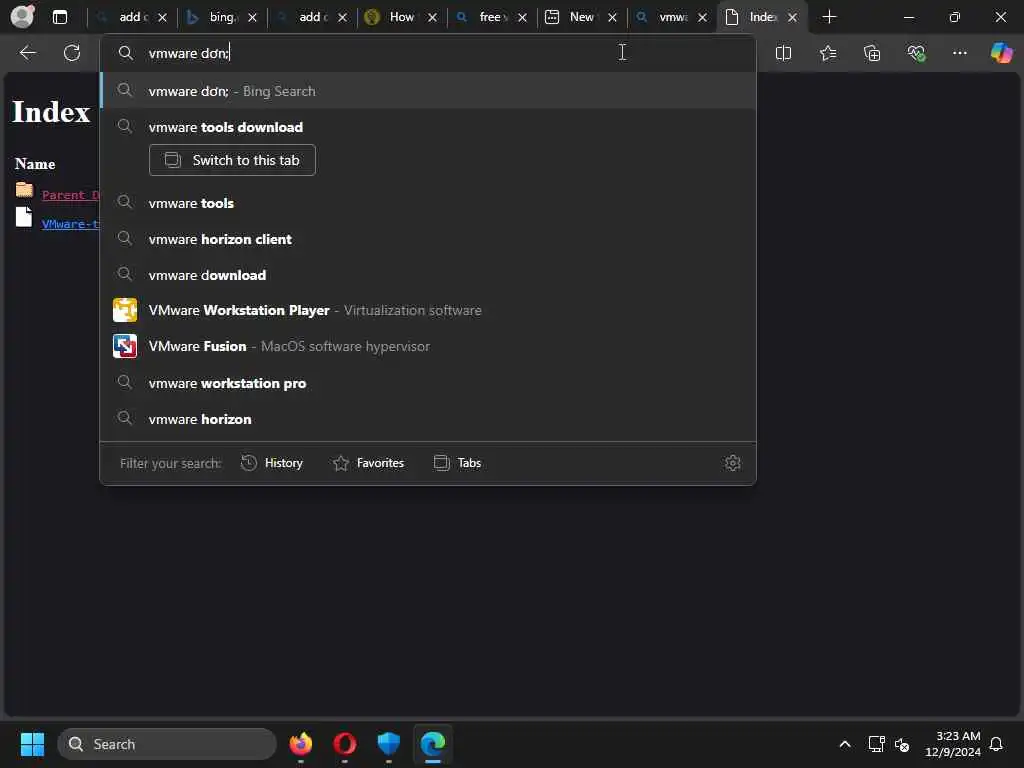Filter search by Tabs
The height and width of the screenshot is (768, 1024).
click(458, 463)
